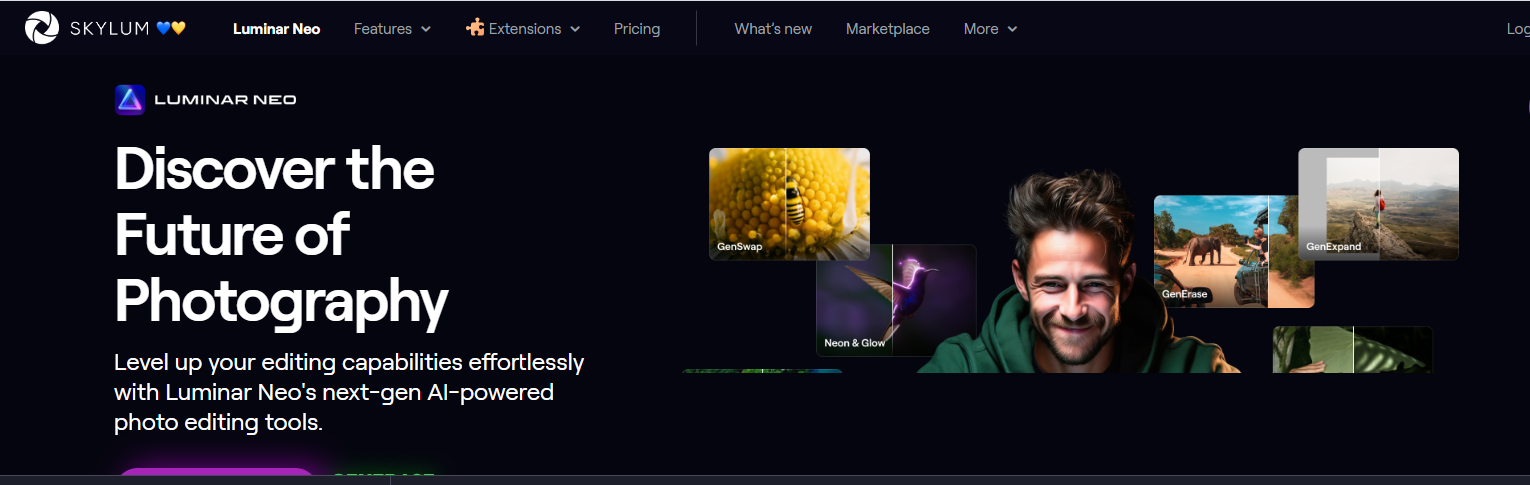The image size is (1530, 485).
Task: Open the Marketplace link
Action: click(888, 29)
